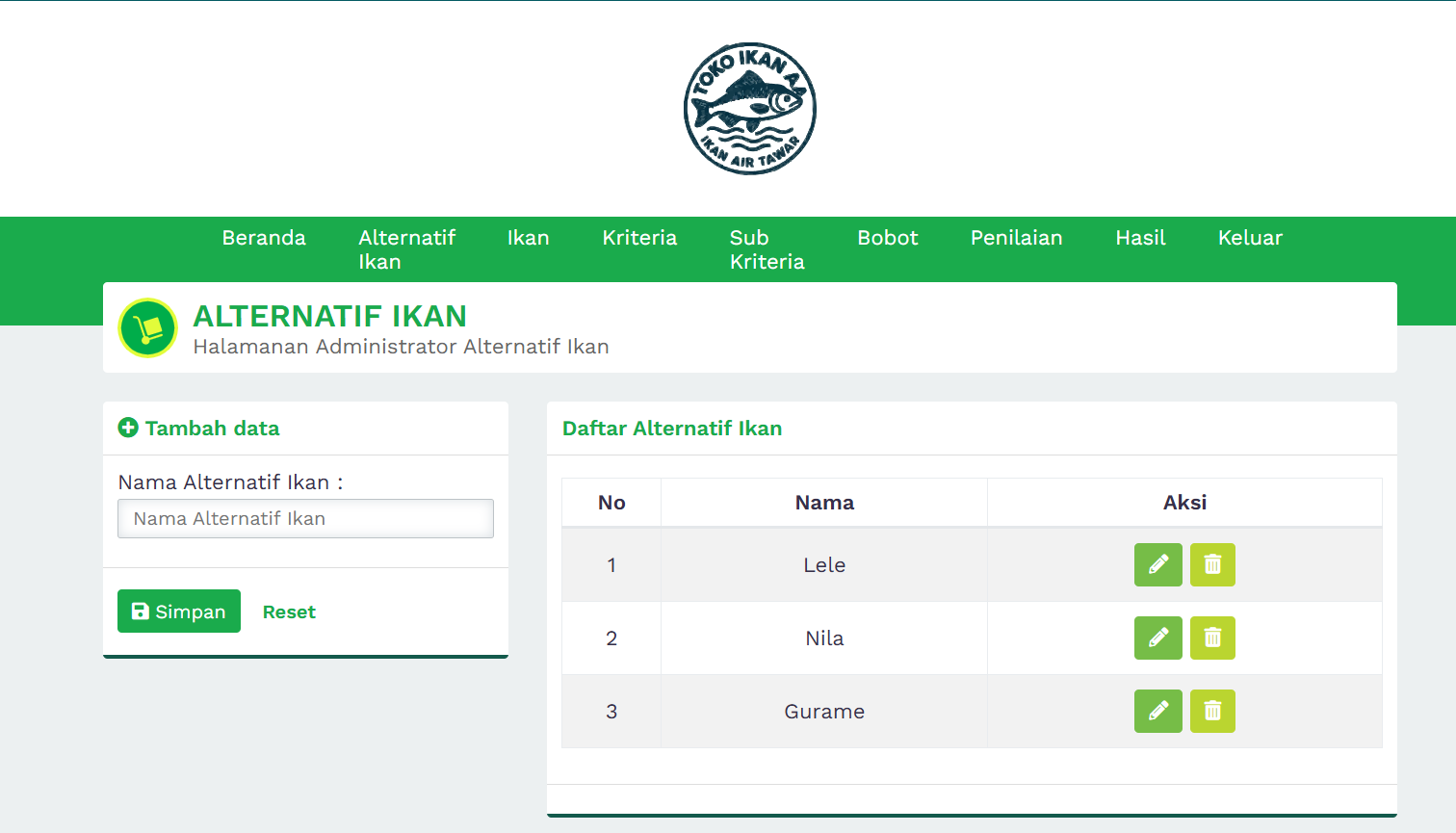The image size is (1456, 833).
Task: Focus the Nama Alternatif Ikan text field
Action: coord(305,518)
